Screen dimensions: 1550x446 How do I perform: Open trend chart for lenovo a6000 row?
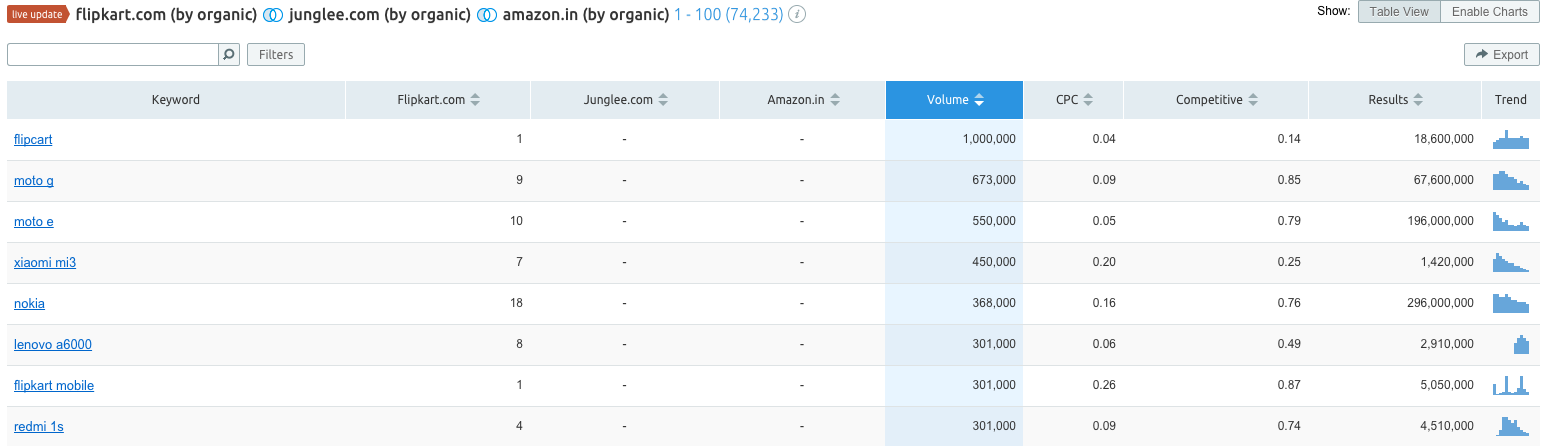click(x=1521, y=344)
